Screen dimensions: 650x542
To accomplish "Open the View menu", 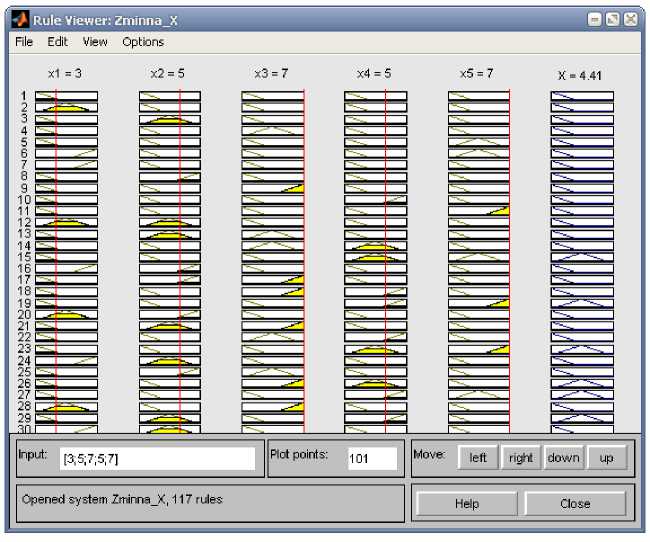I will pyautogui.click(x=95, y=42).
